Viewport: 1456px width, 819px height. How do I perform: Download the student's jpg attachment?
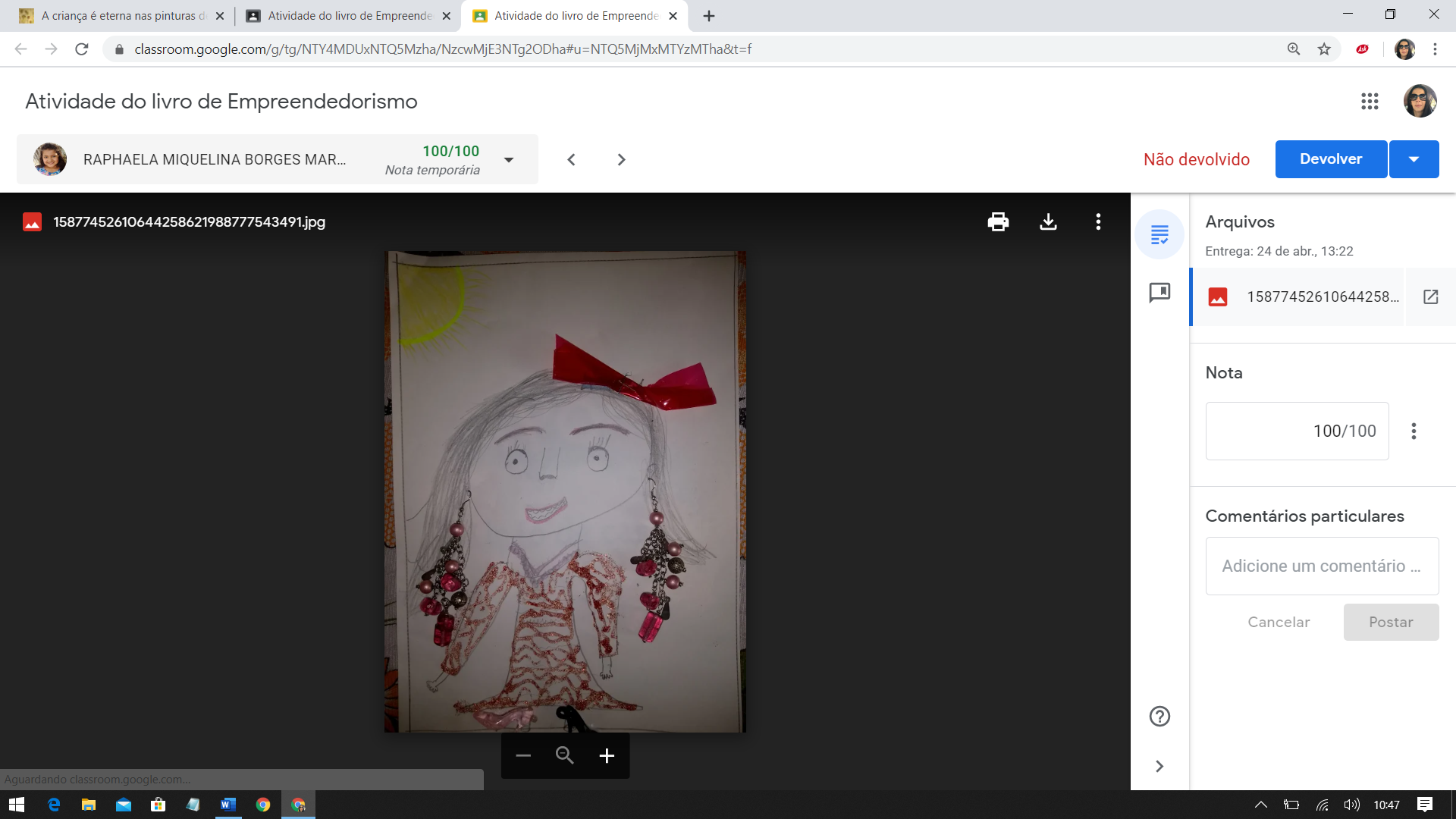[1048, 221]
